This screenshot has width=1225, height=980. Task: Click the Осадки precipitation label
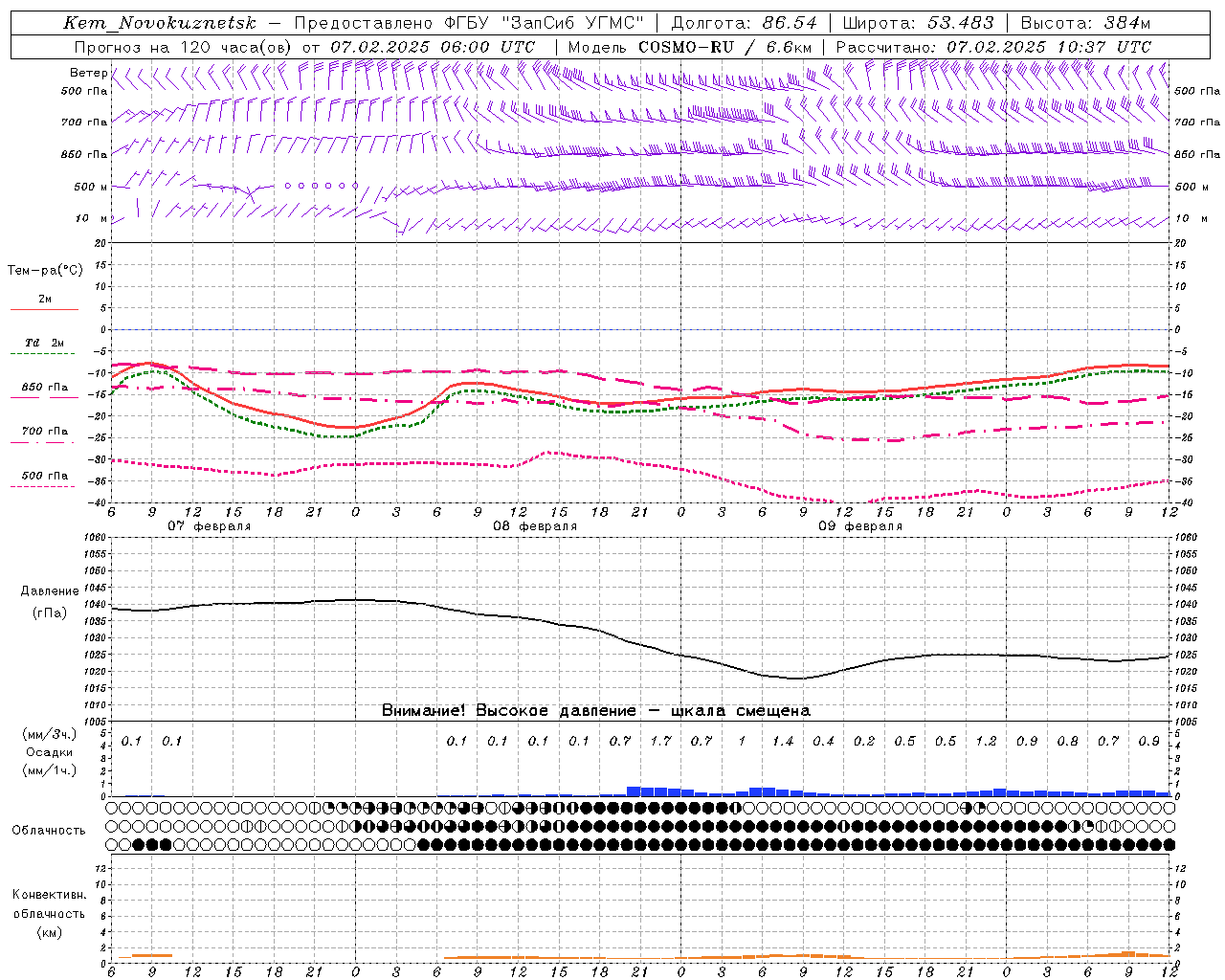(x=50, y=752)
